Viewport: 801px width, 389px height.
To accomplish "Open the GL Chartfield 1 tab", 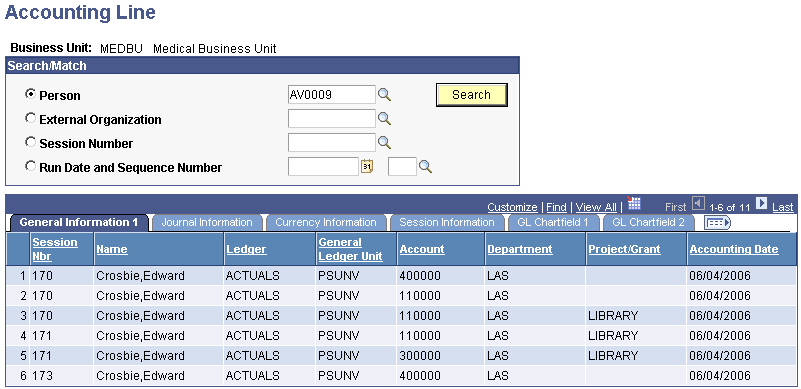I will coord(553,222).
